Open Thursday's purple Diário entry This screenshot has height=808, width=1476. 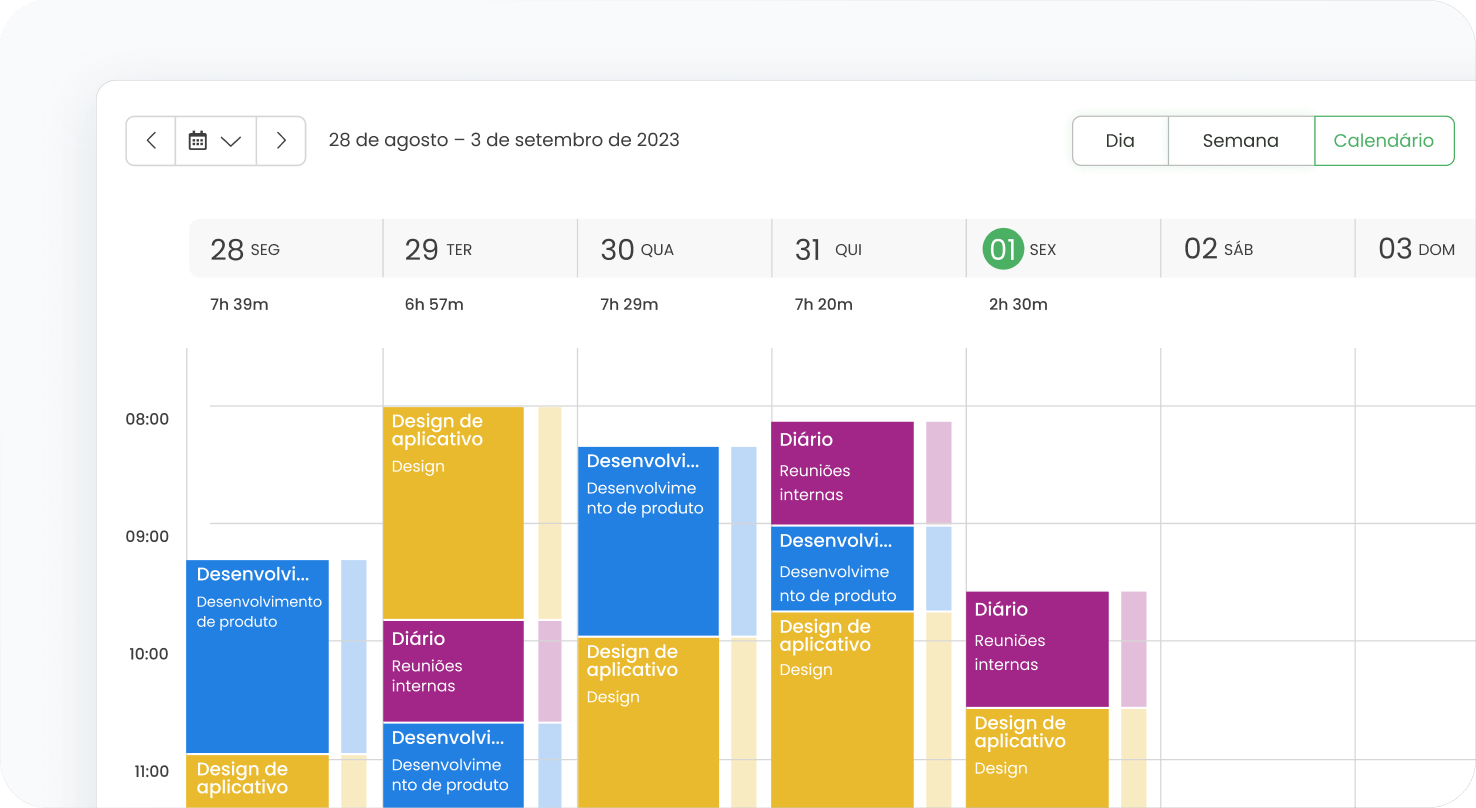point(842,473)
